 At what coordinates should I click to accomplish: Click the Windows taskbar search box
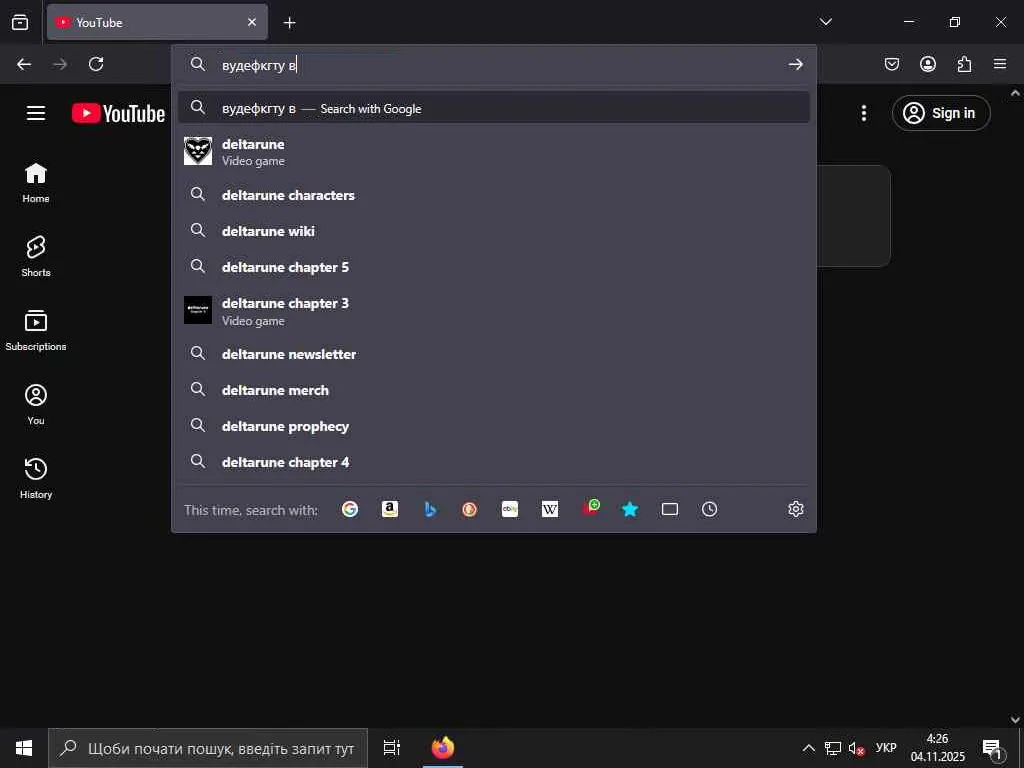click(x=208, y=748)
